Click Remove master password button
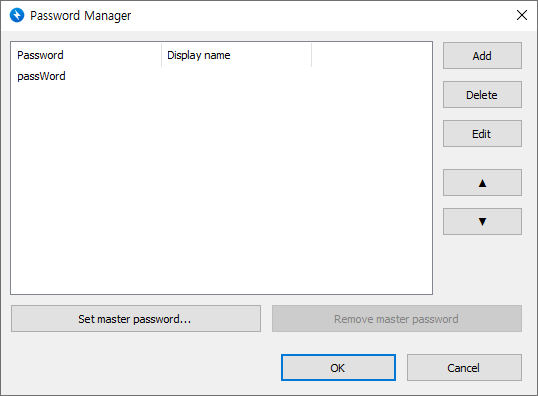538x396 pixels. 397,319
